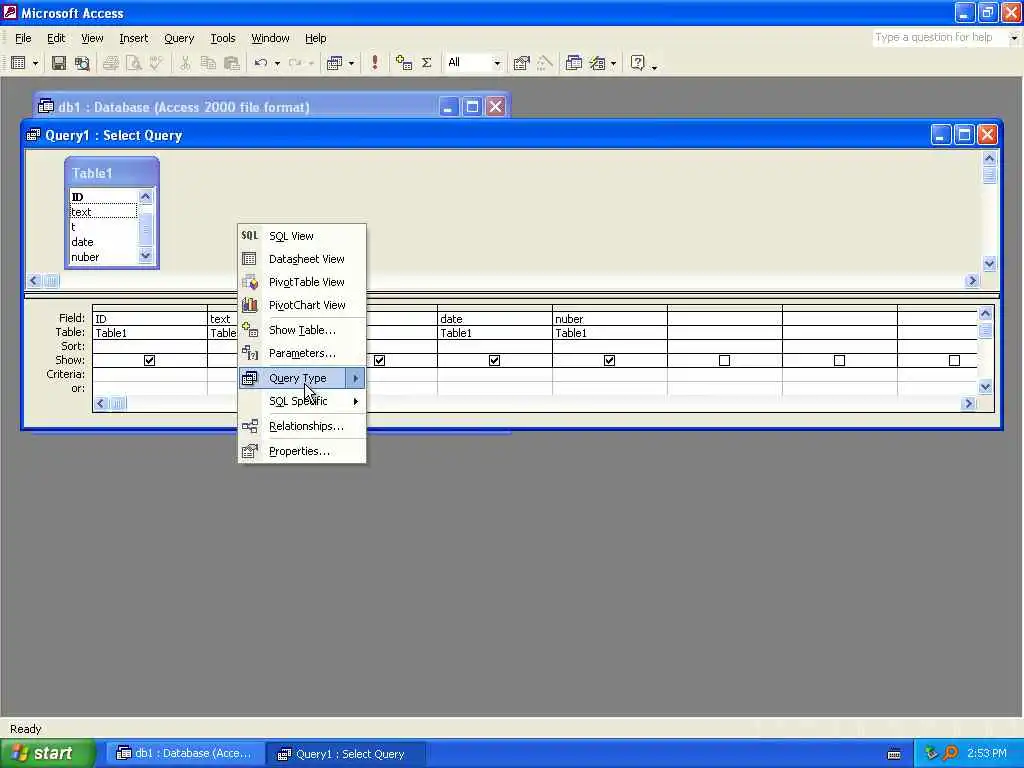
Task: Click the design grid vertical scroll down arrow
Action: (x=985, y=387)
